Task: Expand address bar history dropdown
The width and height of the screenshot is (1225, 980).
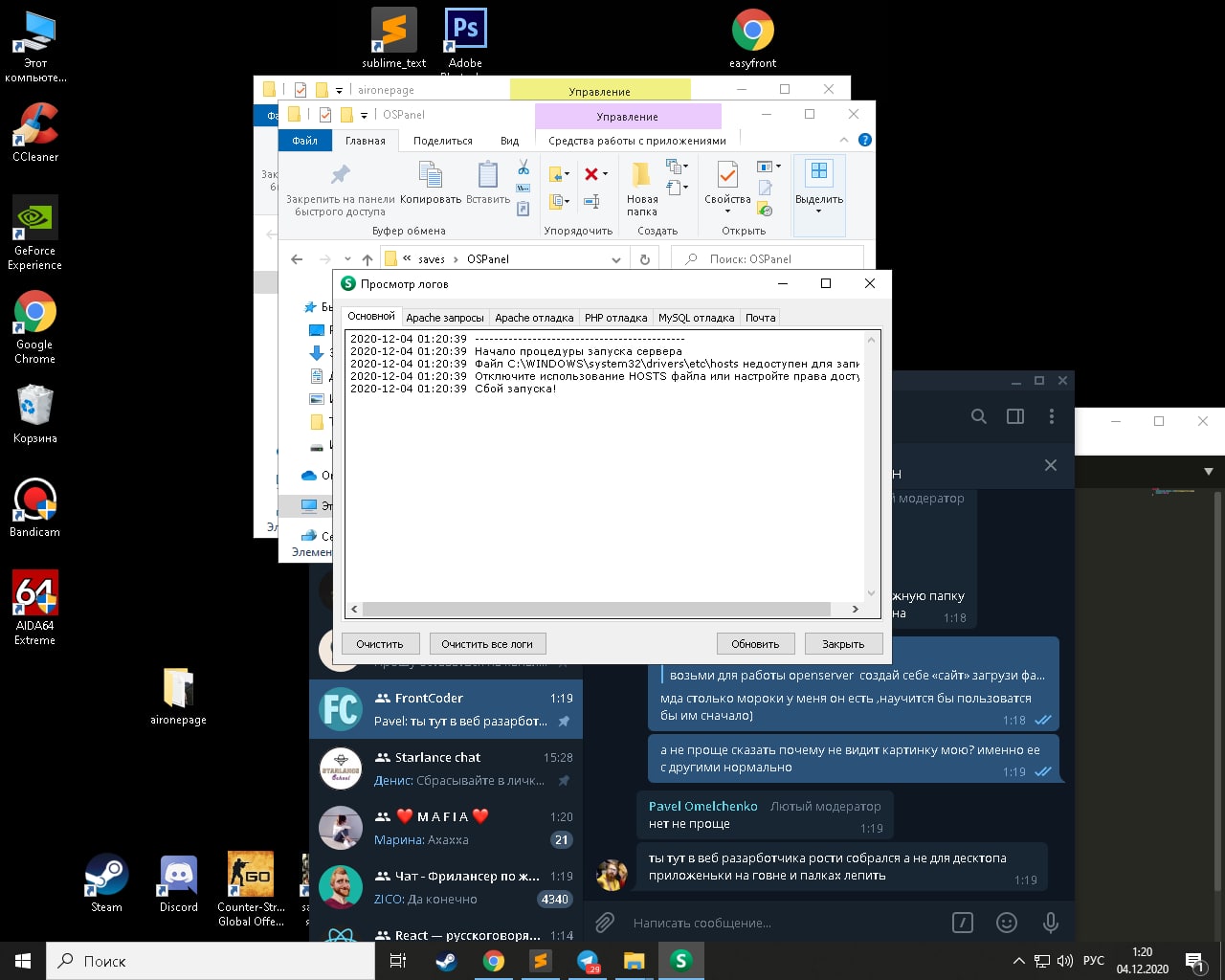Action: click(x=616, y=259)
